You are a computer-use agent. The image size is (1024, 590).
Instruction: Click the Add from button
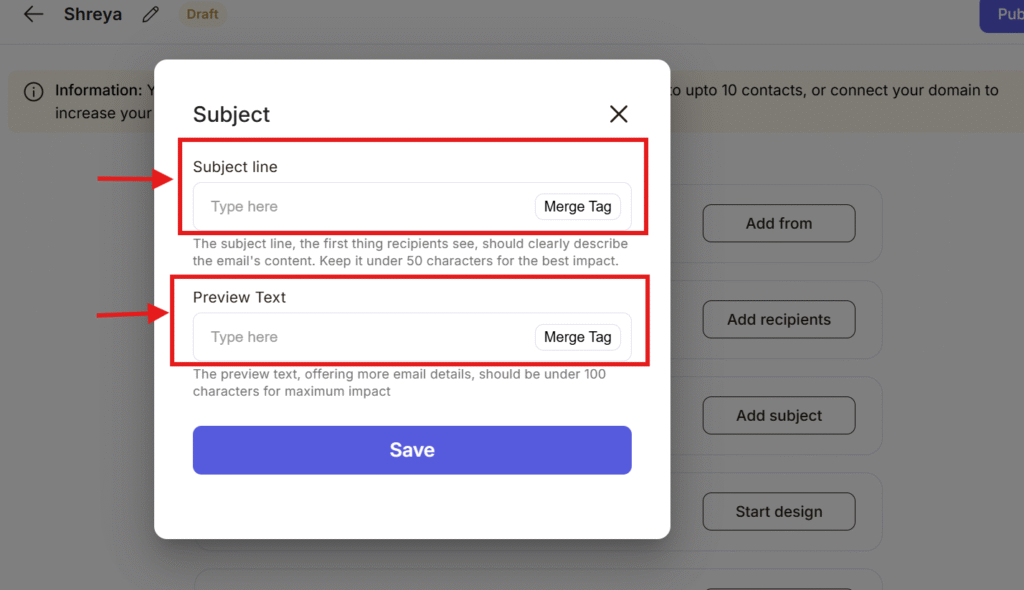778,224
